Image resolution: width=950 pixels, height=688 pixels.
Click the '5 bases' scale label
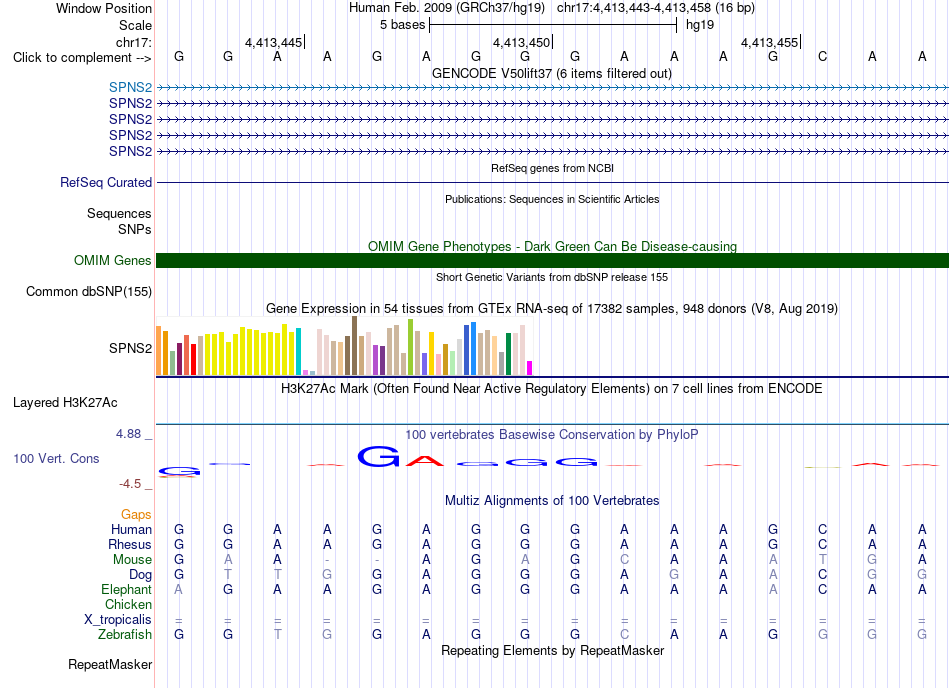coord(402,25)
